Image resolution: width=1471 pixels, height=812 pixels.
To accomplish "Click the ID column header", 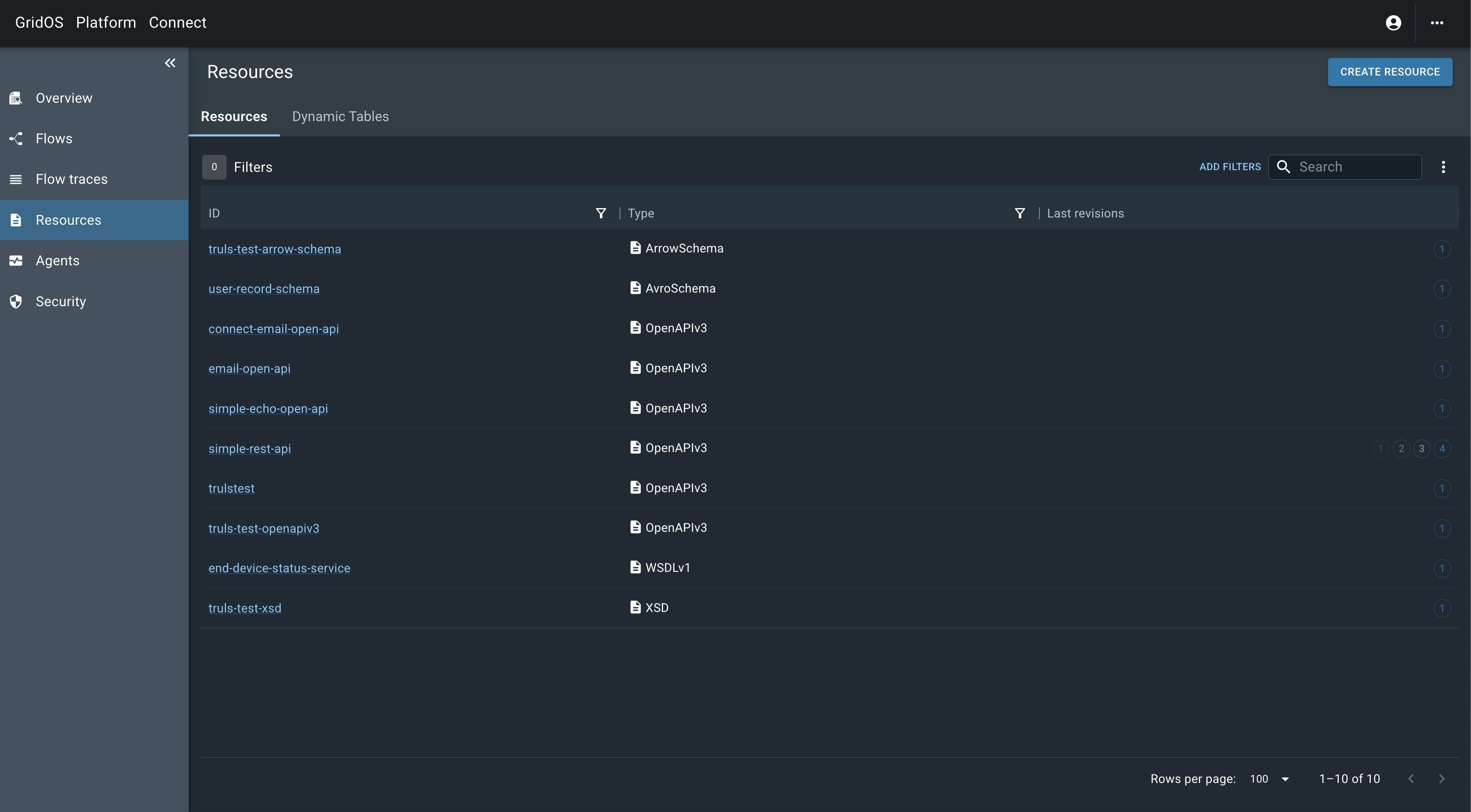I will coord(214,213).
